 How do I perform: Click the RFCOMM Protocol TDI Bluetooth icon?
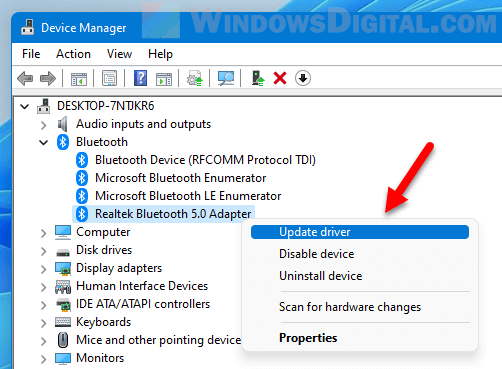(82, 160)
